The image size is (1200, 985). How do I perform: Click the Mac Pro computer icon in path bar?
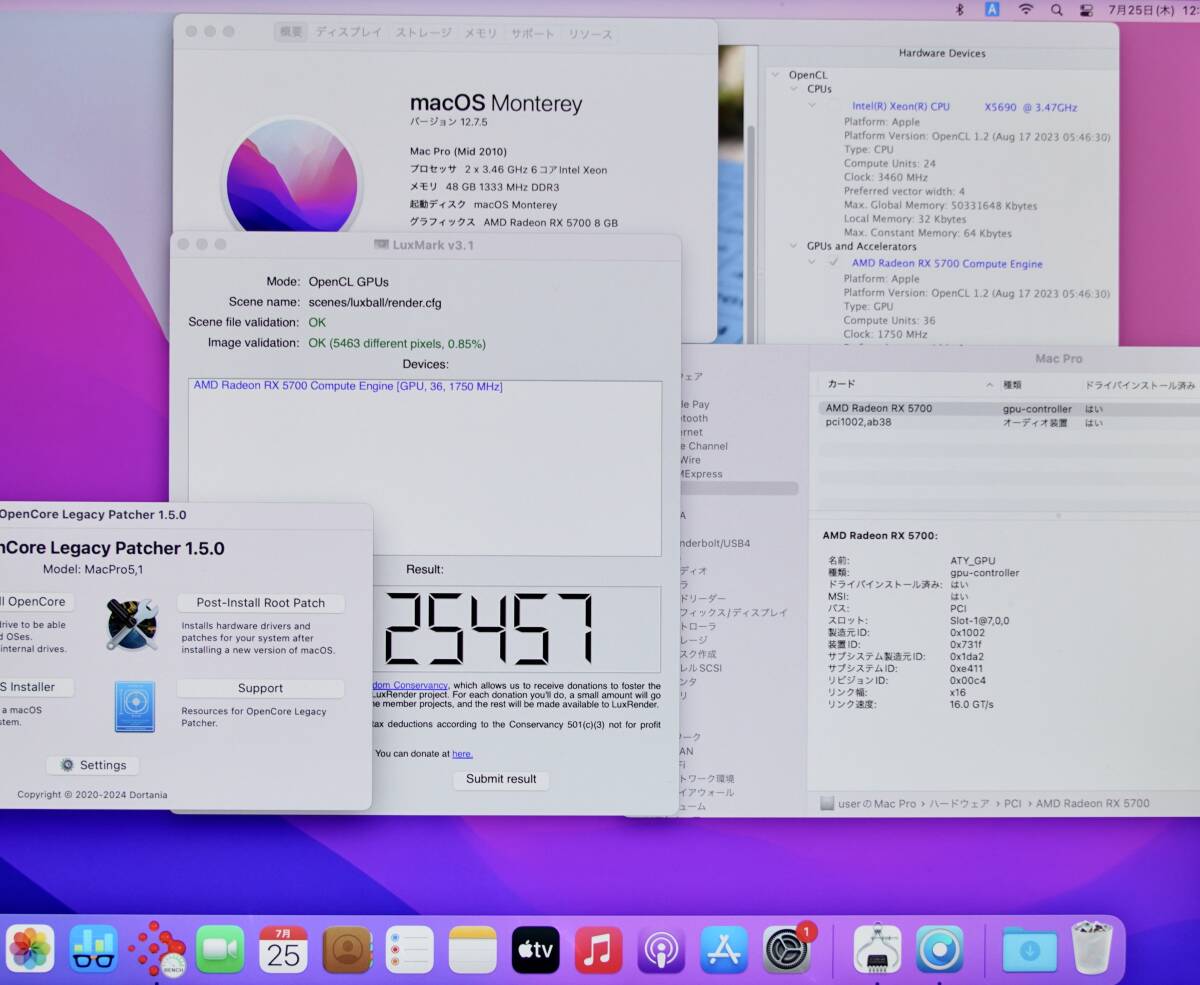point(827,803)
